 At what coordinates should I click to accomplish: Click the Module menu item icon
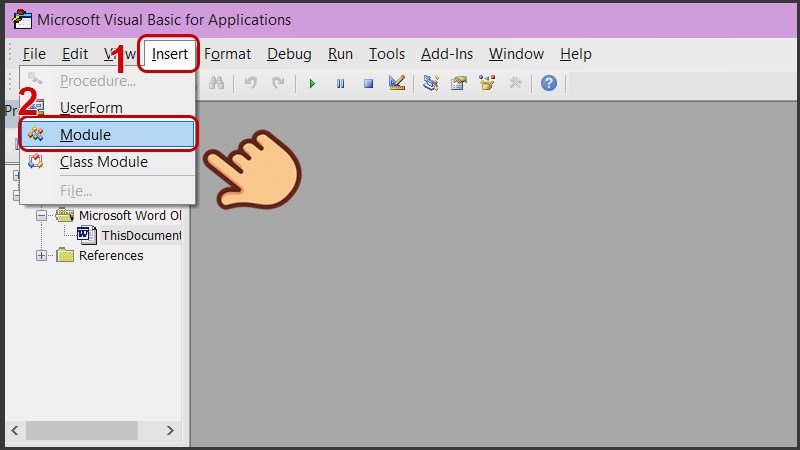(x=36, y=134)
